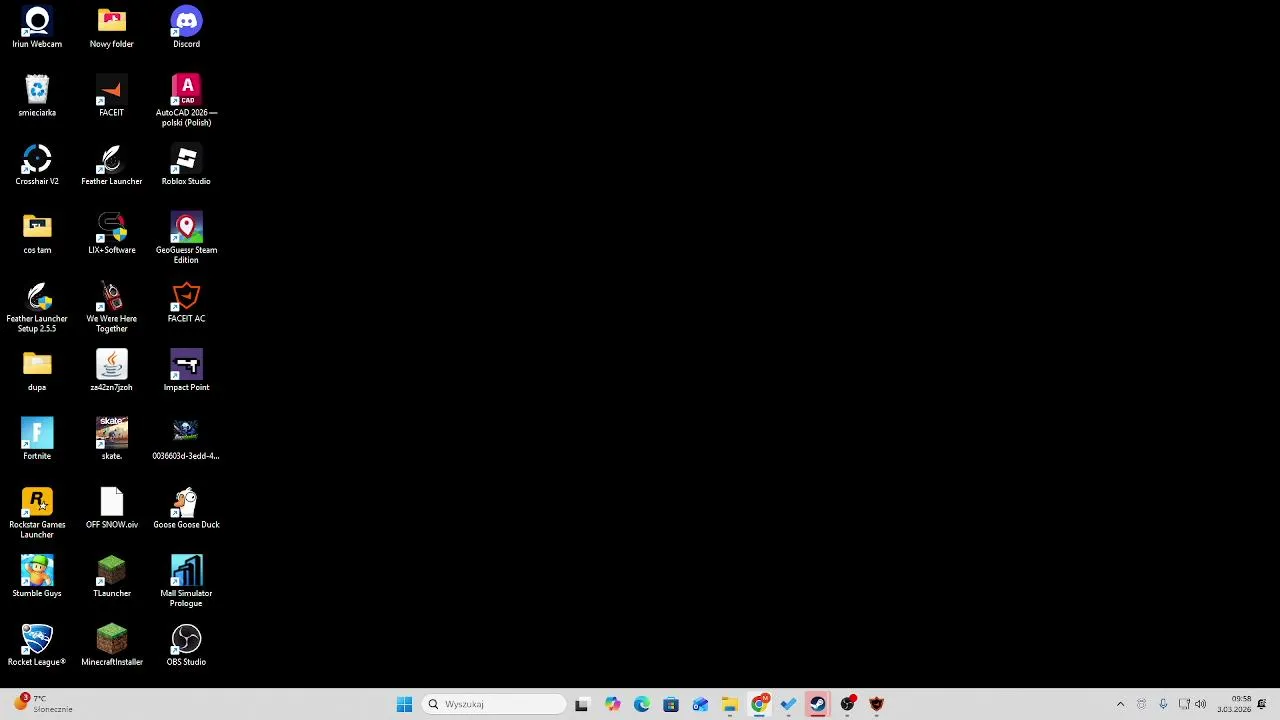Screen dimensions: 1280x720
Task: Open the FACEIT AC taskbar icon
Action: 877,704
